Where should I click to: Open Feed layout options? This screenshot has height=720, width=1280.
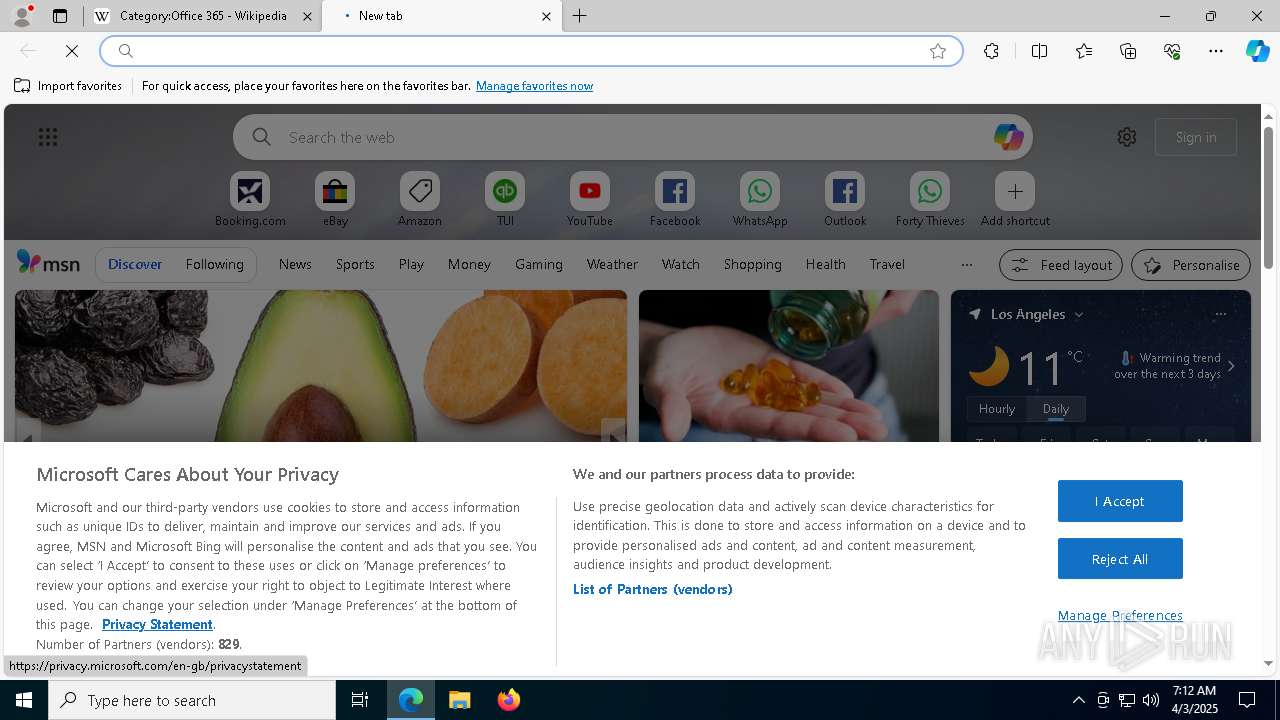pyautogui.click(x=1061, y=265)
